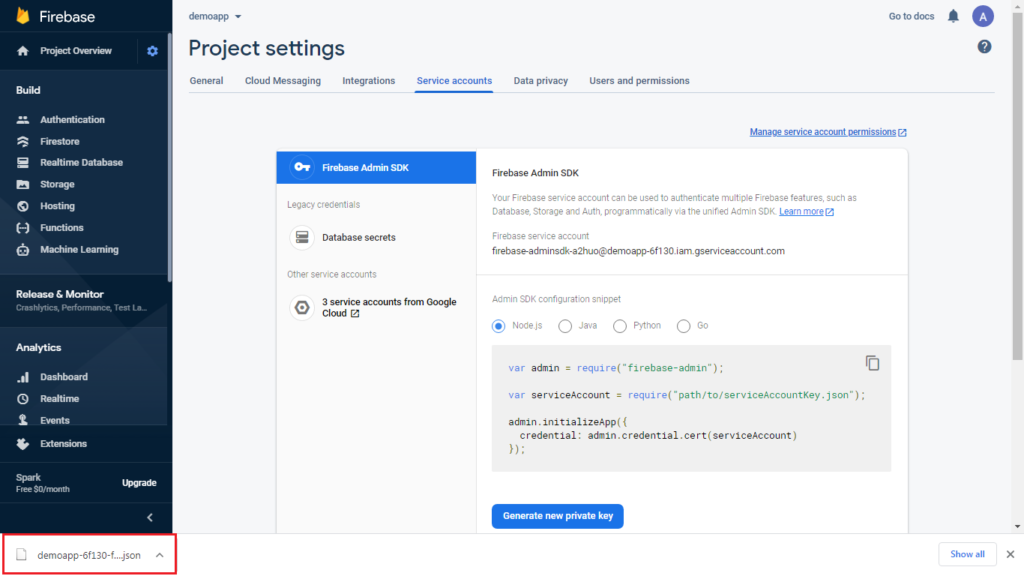The image size is (1024, 576).
Task: Open notifications bell icon
Action: click(953, 16)
